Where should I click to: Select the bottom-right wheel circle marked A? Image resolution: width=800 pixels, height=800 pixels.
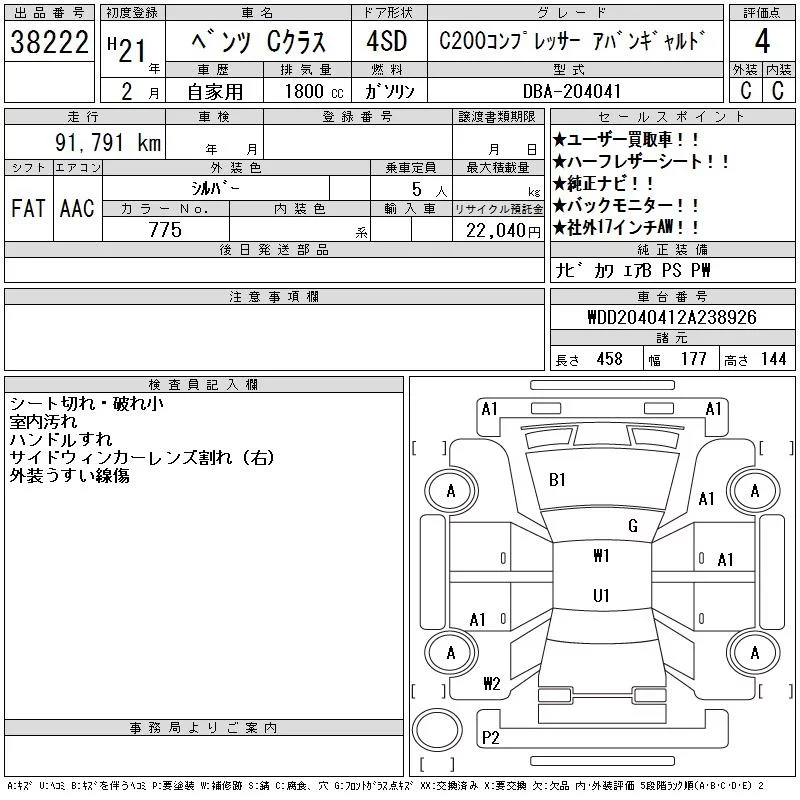tap(754, 653)
